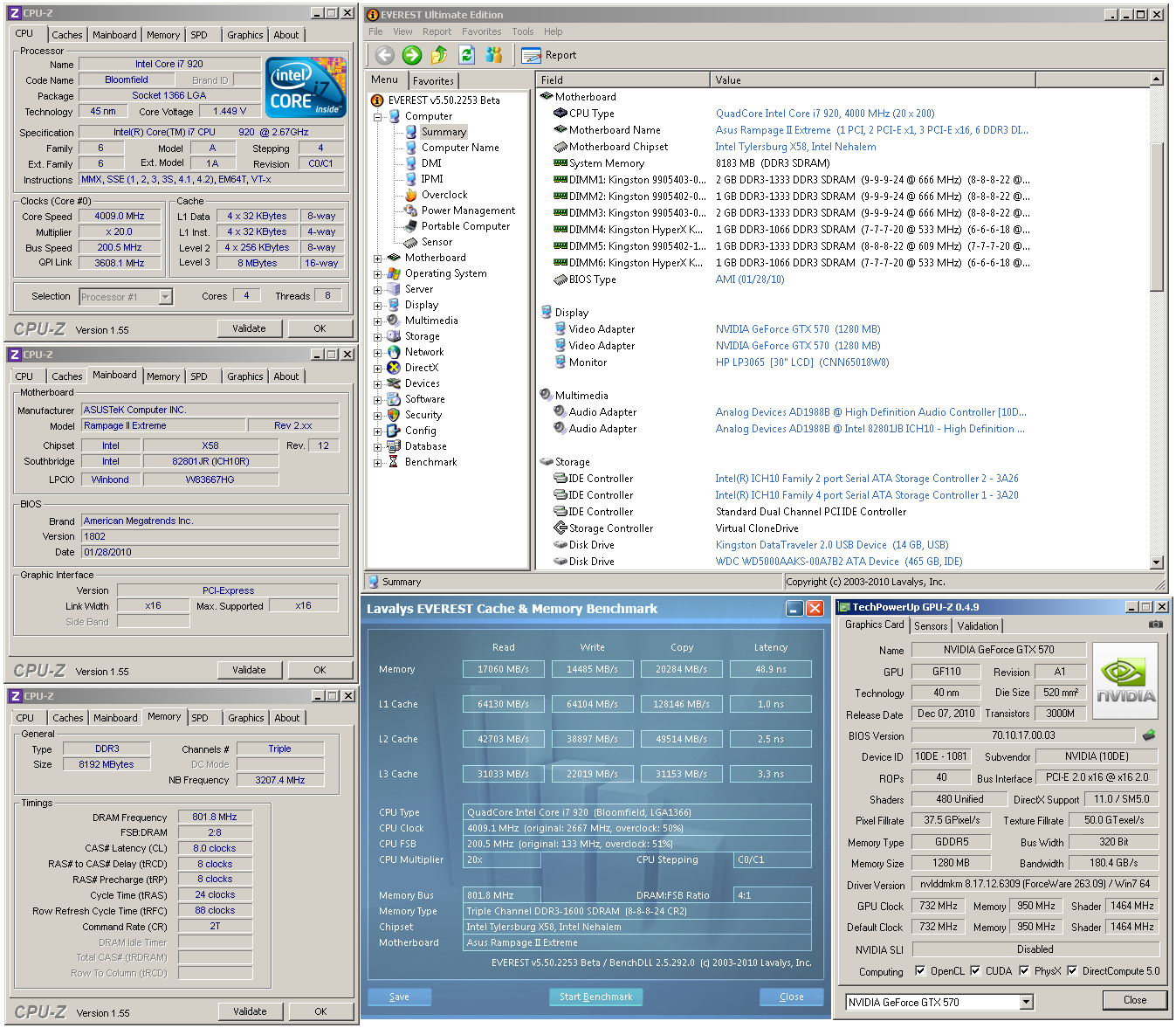Toggle the OpenCL checkbox in GPU-Z
The image size is (1176, 1028).
pos(920,971)
